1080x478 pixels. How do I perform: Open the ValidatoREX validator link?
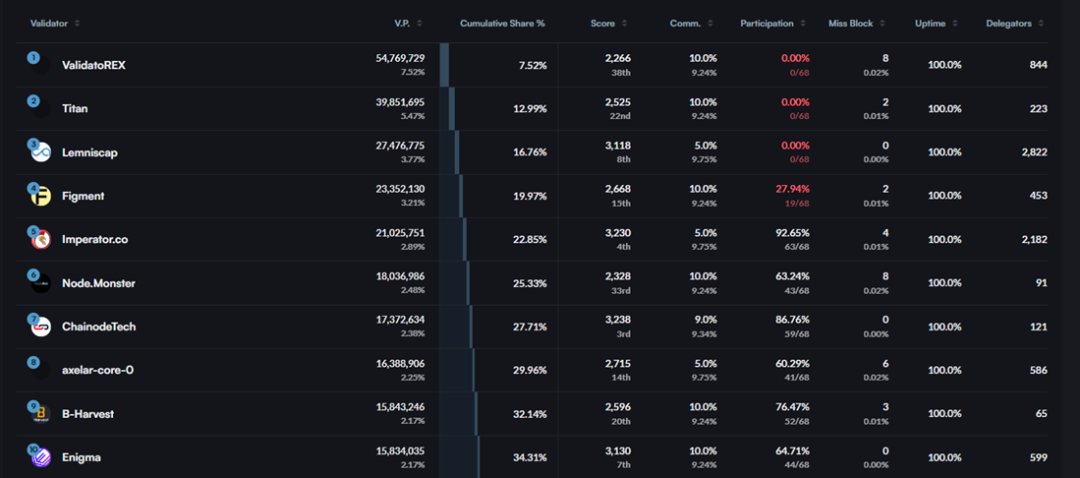(94, 65)
